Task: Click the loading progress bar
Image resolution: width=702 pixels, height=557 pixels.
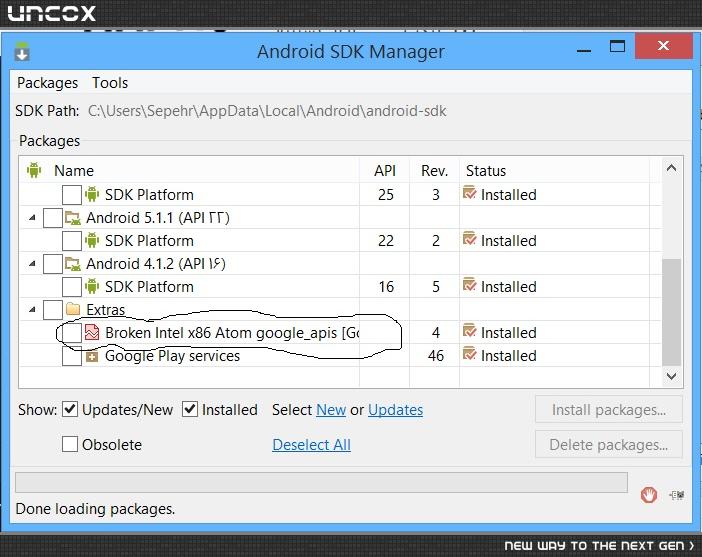Action: coord(321,482)
